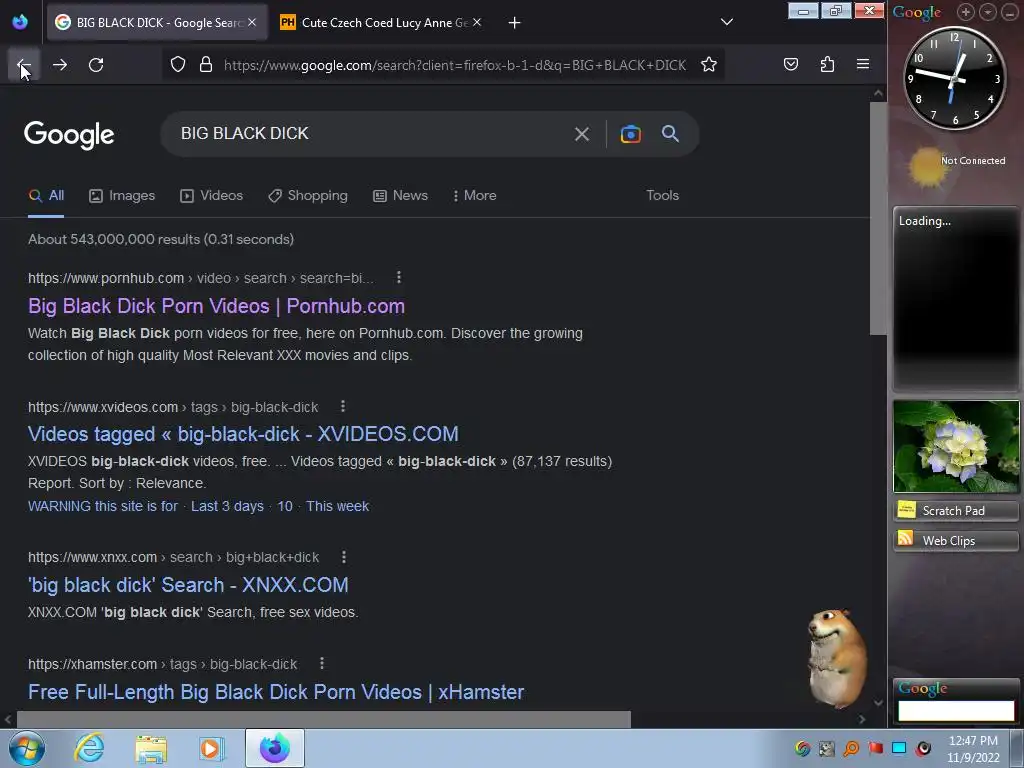
Task: Follow the '10' sublink under the xvideos result
Action: tap(285, 506)
